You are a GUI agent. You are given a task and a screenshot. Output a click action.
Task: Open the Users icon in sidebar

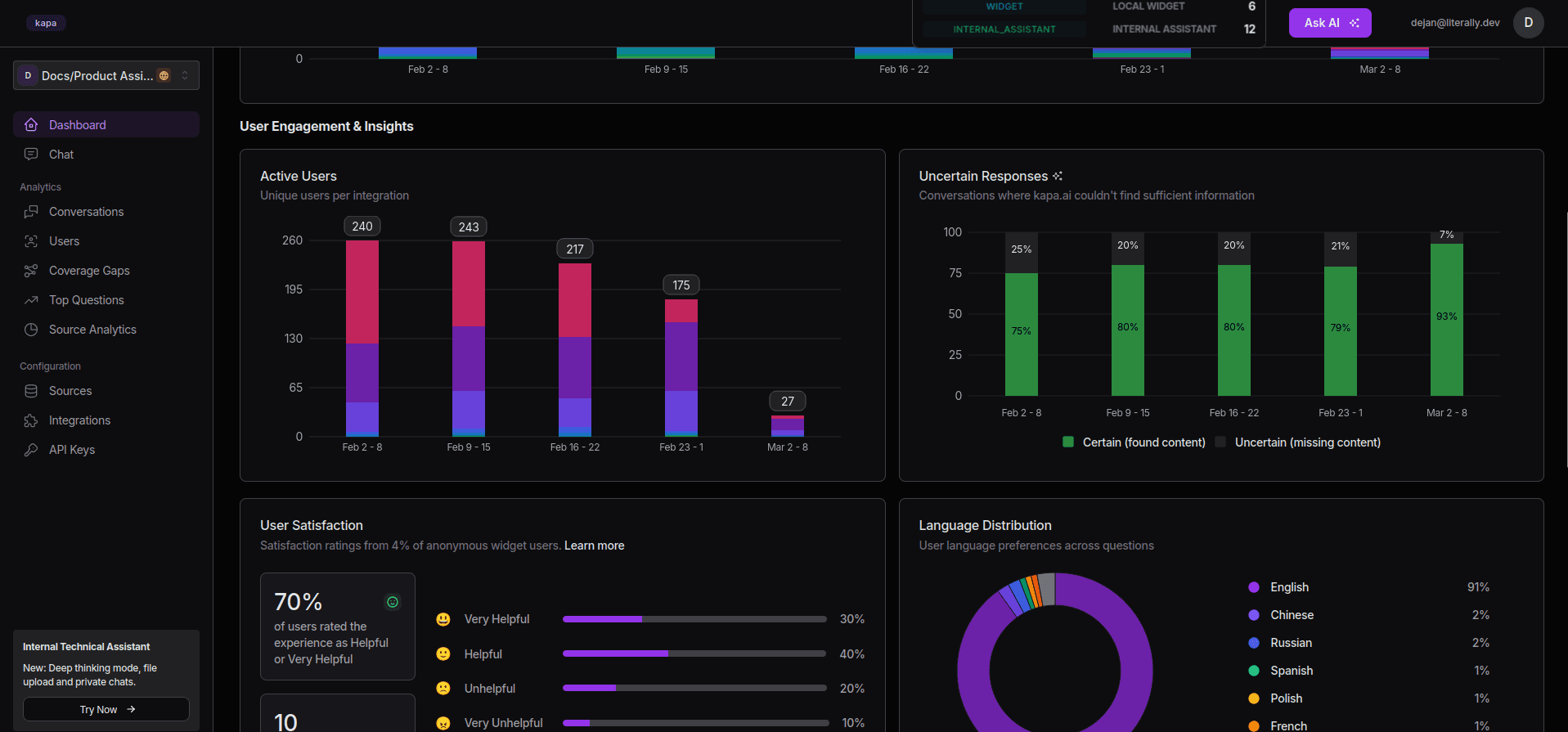pos(31,241)
